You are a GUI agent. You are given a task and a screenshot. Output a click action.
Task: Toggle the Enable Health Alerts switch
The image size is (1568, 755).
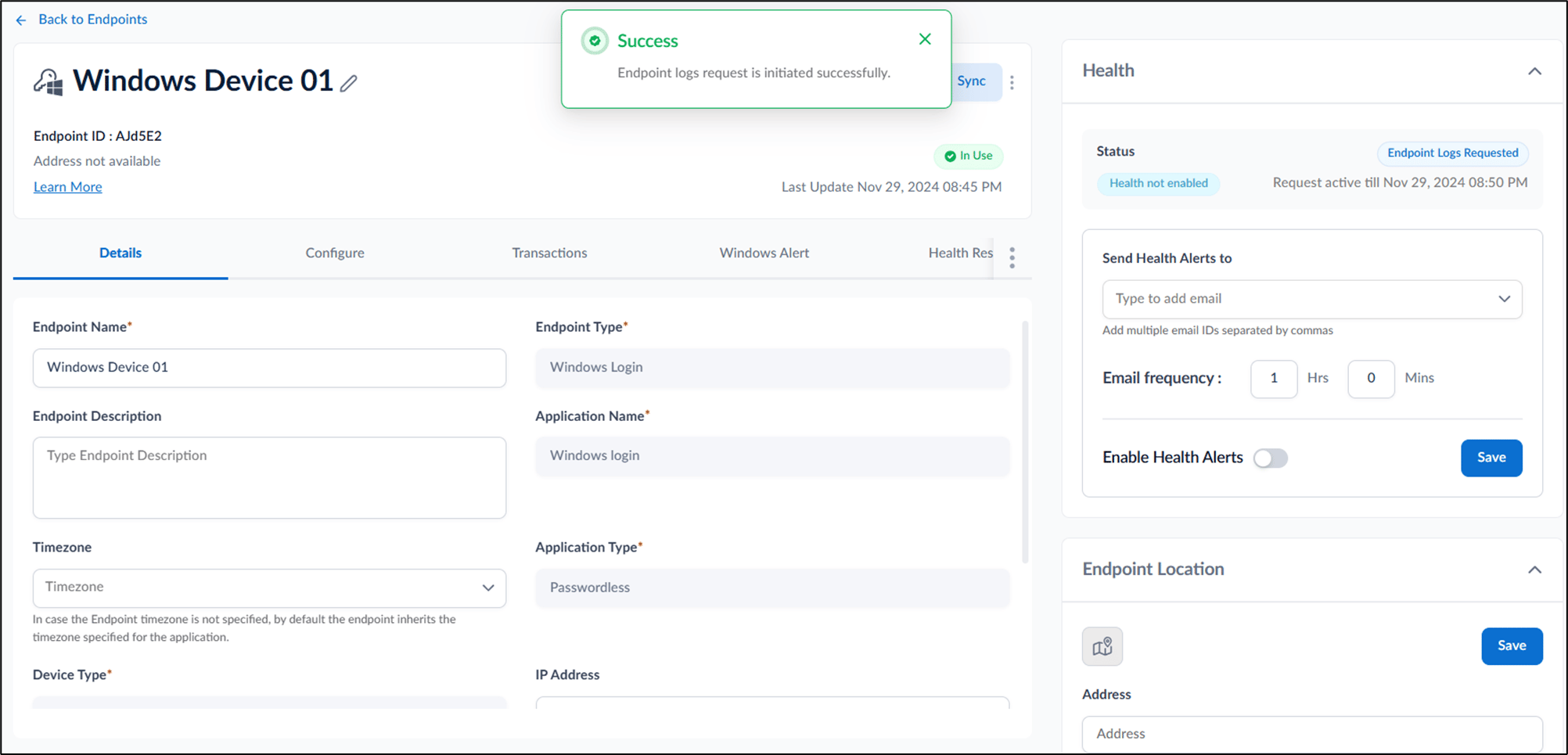pos(1271,458)
